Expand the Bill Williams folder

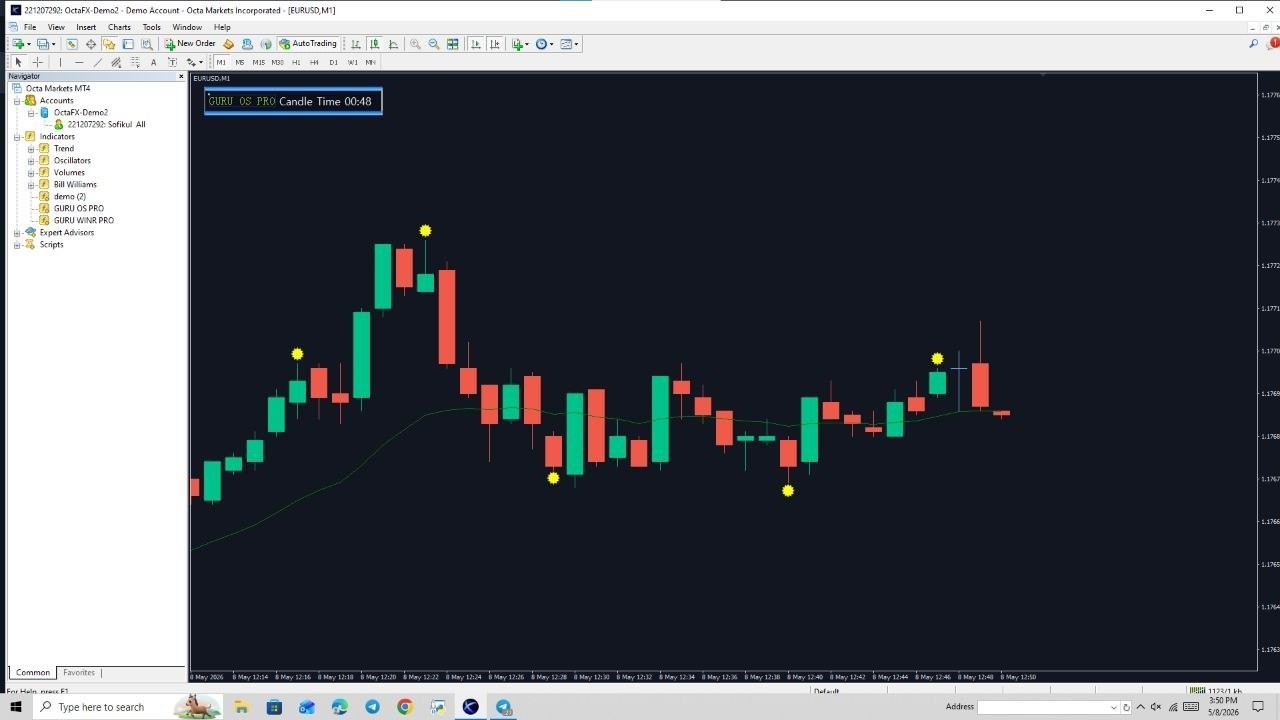click(31, 184)
